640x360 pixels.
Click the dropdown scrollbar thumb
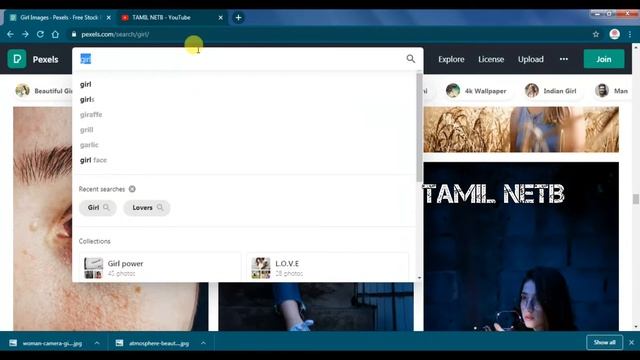[419, 127]
